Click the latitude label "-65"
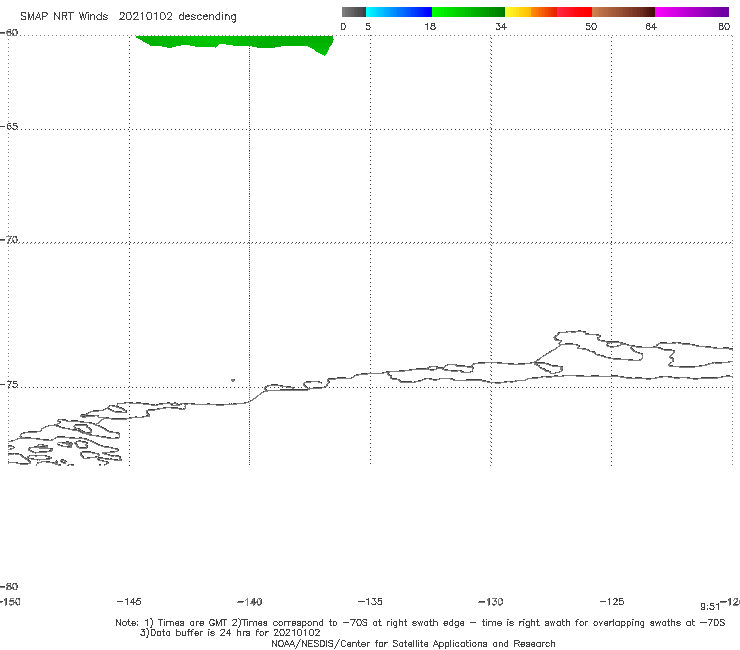Screen dimensions: 740x650 coord(9,127)
